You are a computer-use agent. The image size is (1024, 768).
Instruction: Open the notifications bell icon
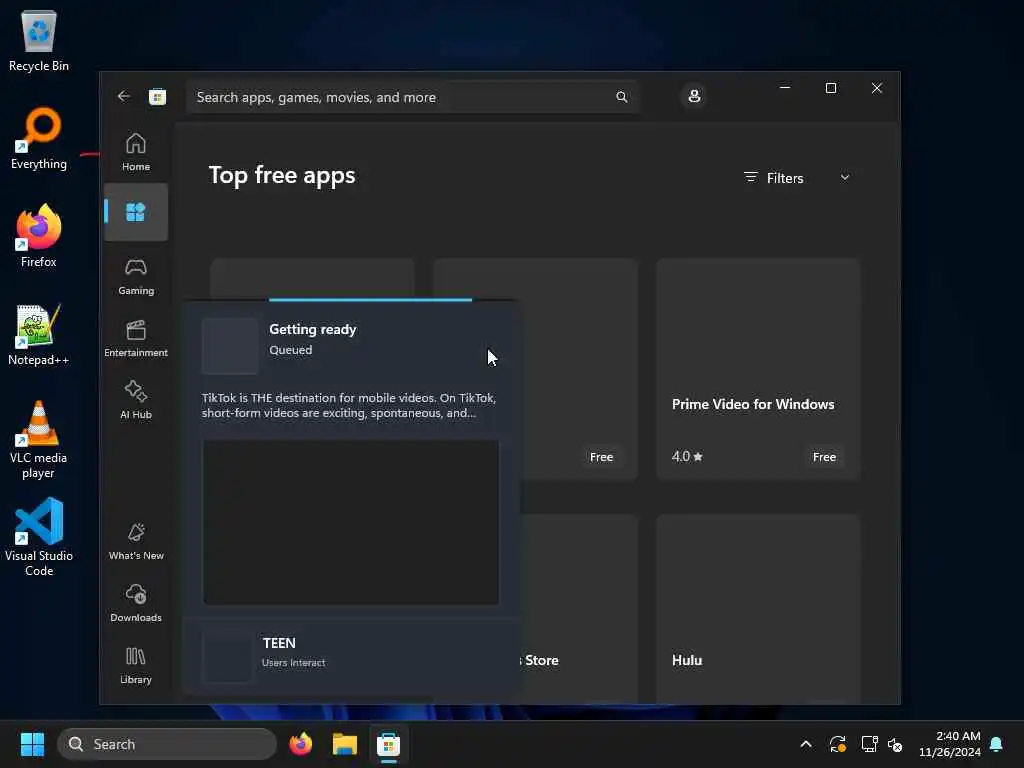point(996,744)
